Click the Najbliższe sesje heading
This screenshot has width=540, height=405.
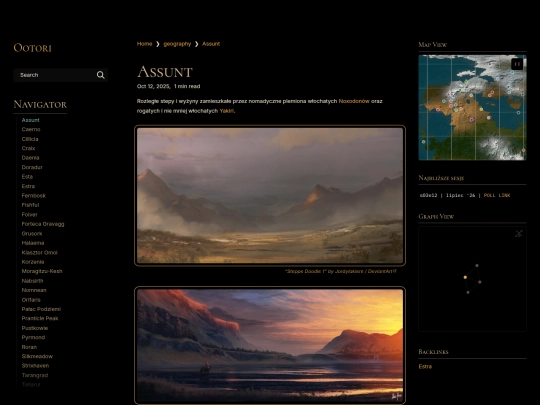coord(441,178)
